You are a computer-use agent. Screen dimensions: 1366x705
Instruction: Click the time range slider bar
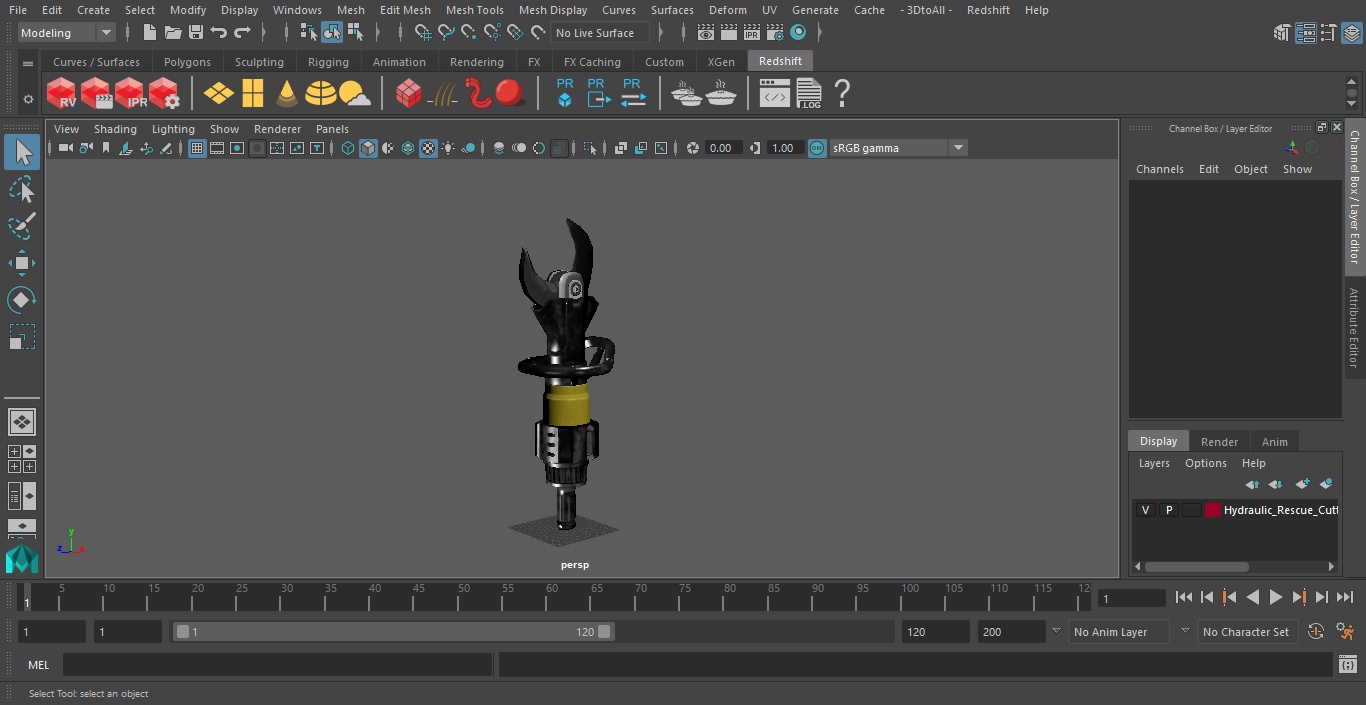[393, 632]
